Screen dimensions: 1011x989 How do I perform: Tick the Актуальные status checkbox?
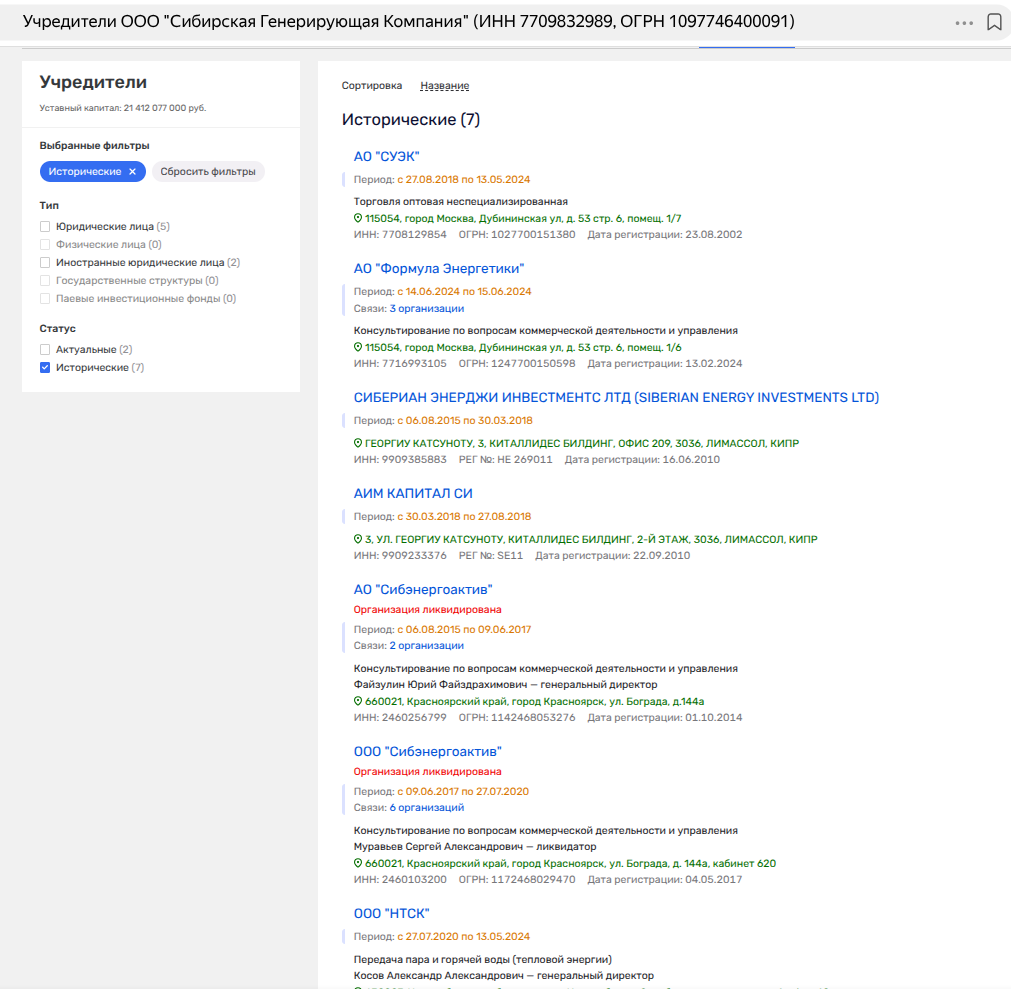tap(45, 350)
